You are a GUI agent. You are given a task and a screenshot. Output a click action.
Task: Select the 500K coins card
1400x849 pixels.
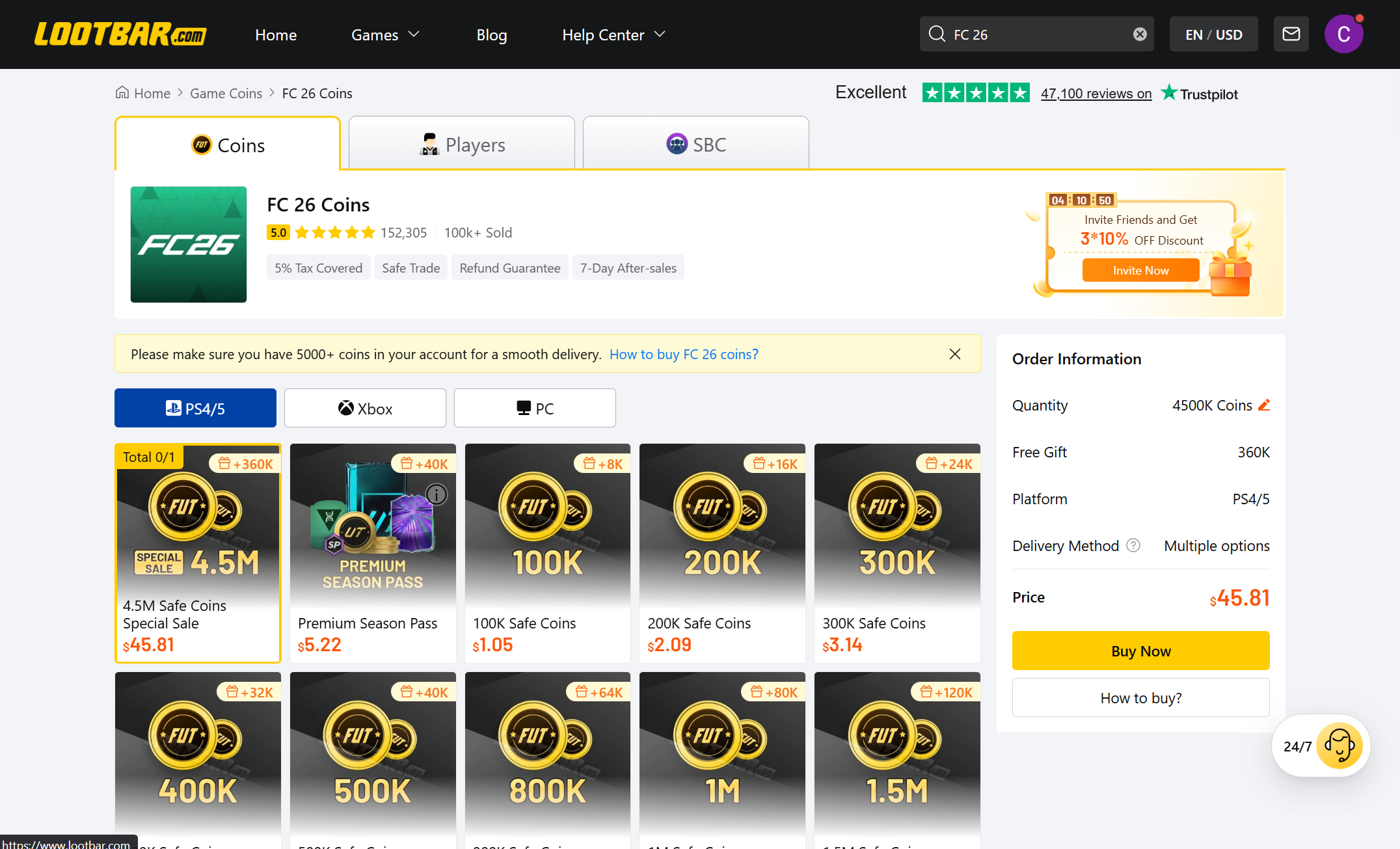coord(373,760)
